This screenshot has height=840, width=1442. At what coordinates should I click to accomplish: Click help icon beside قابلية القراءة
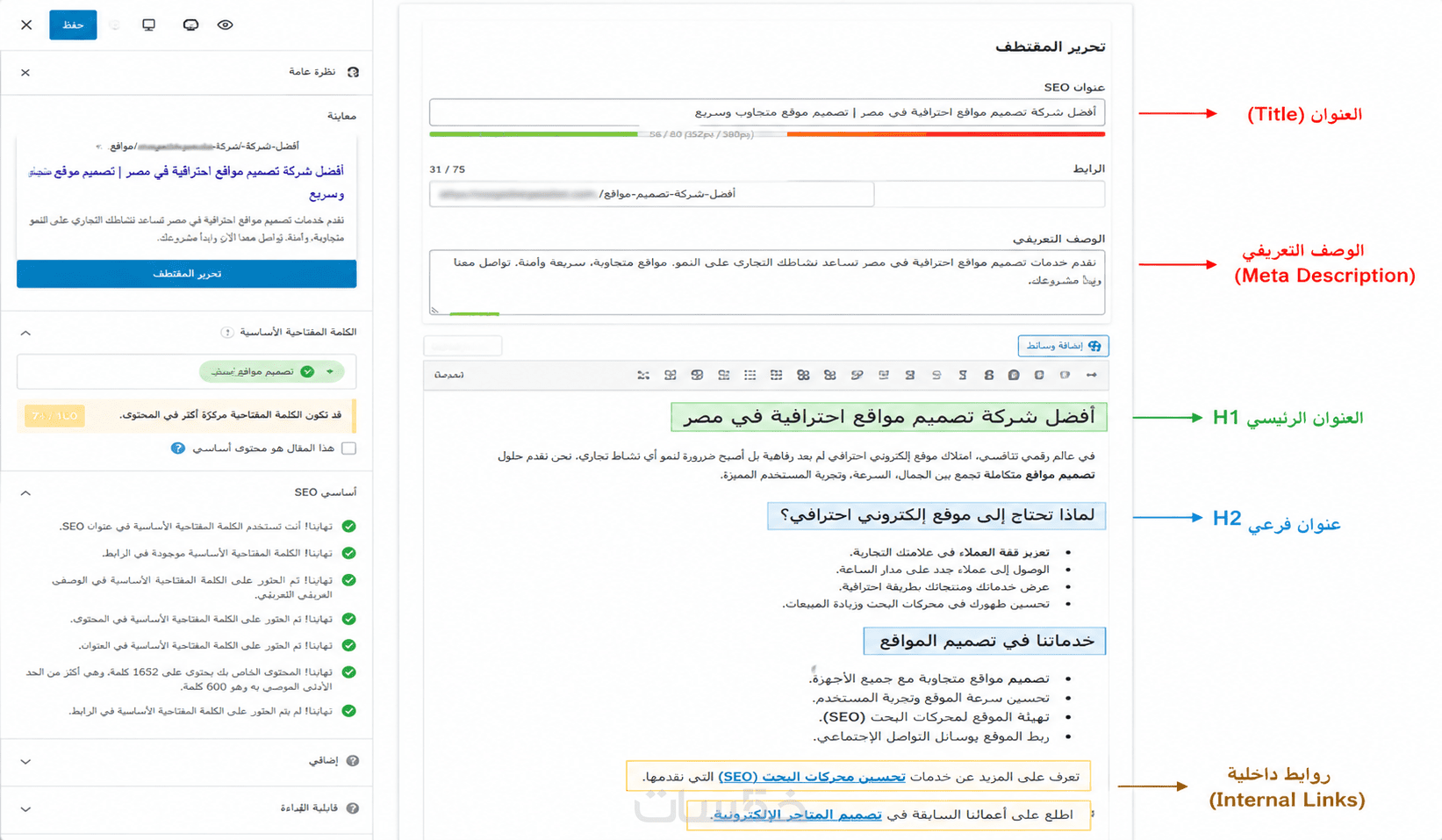pyautogui.click(x=353, y=808)
